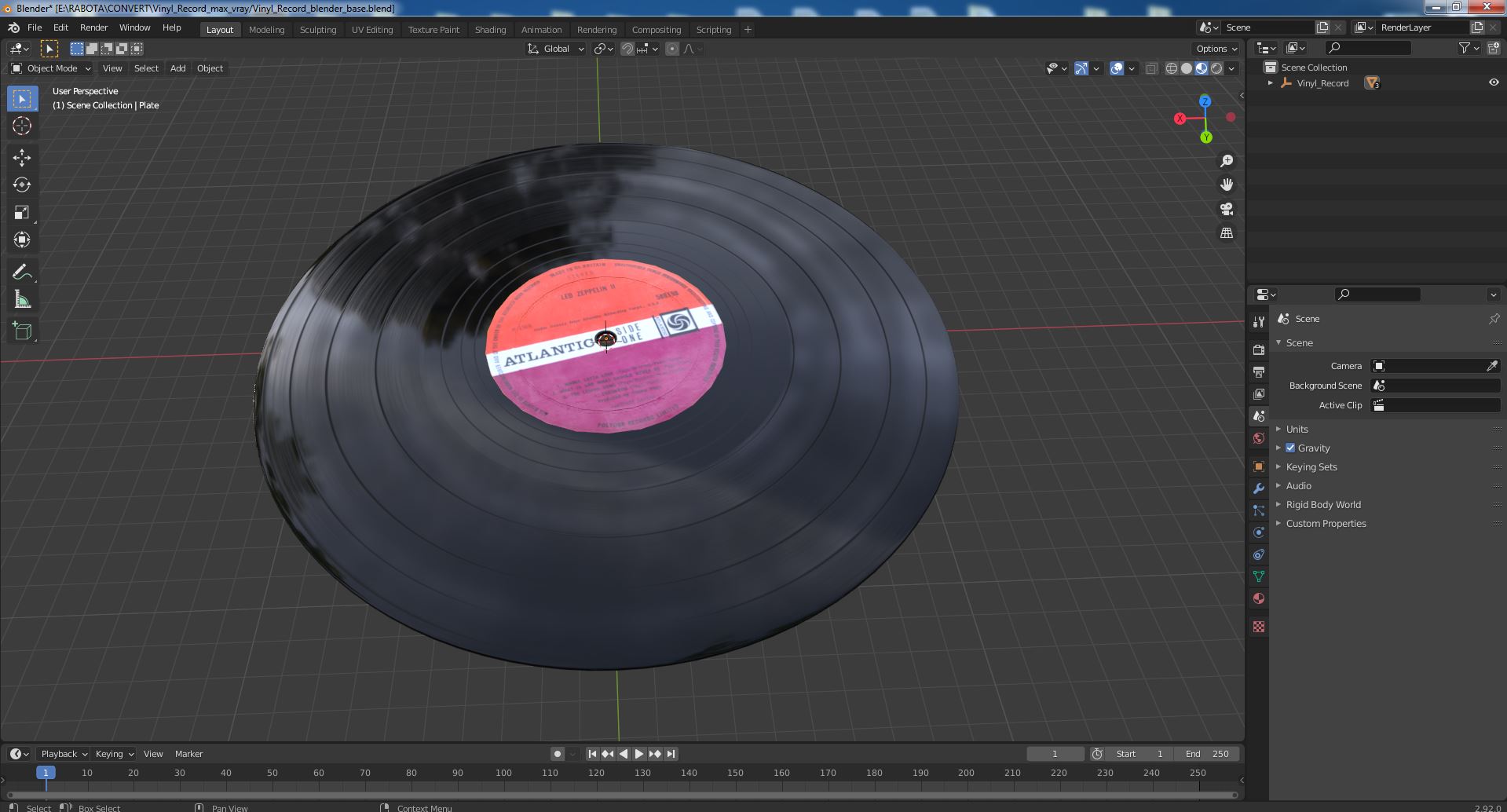Open the Material properties tab
Viewport: 1507px width, 812px height.
click(1259, 598)
